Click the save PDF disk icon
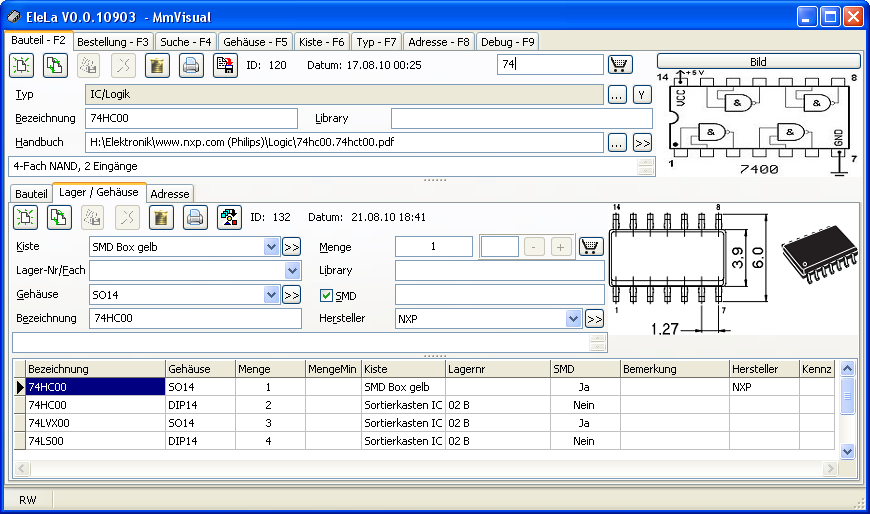The width and height of the screenshot is (870, 514). [225, 66]
